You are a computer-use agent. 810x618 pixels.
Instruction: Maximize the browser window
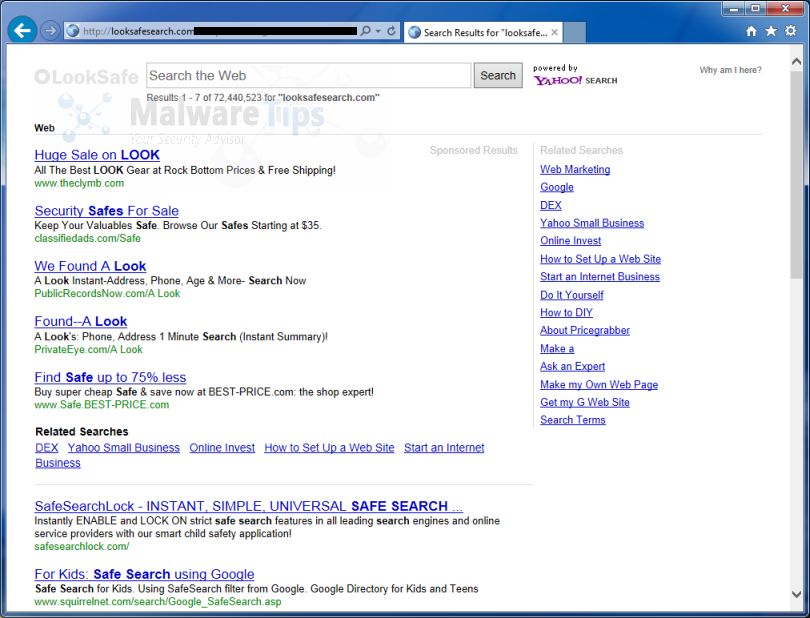coord(756,8)
